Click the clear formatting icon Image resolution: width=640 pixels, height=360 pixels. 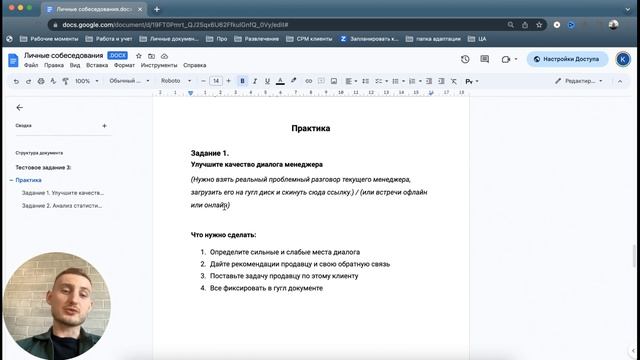[x=454, y=81]
